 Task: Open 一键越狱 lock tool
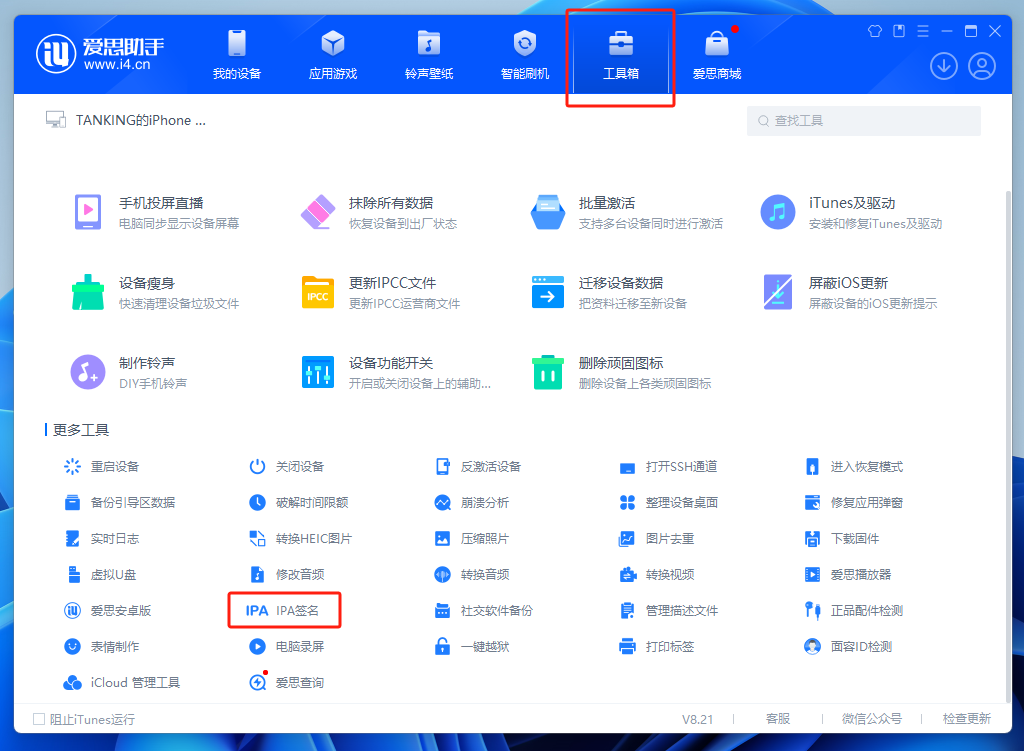(x=472, y=646)
